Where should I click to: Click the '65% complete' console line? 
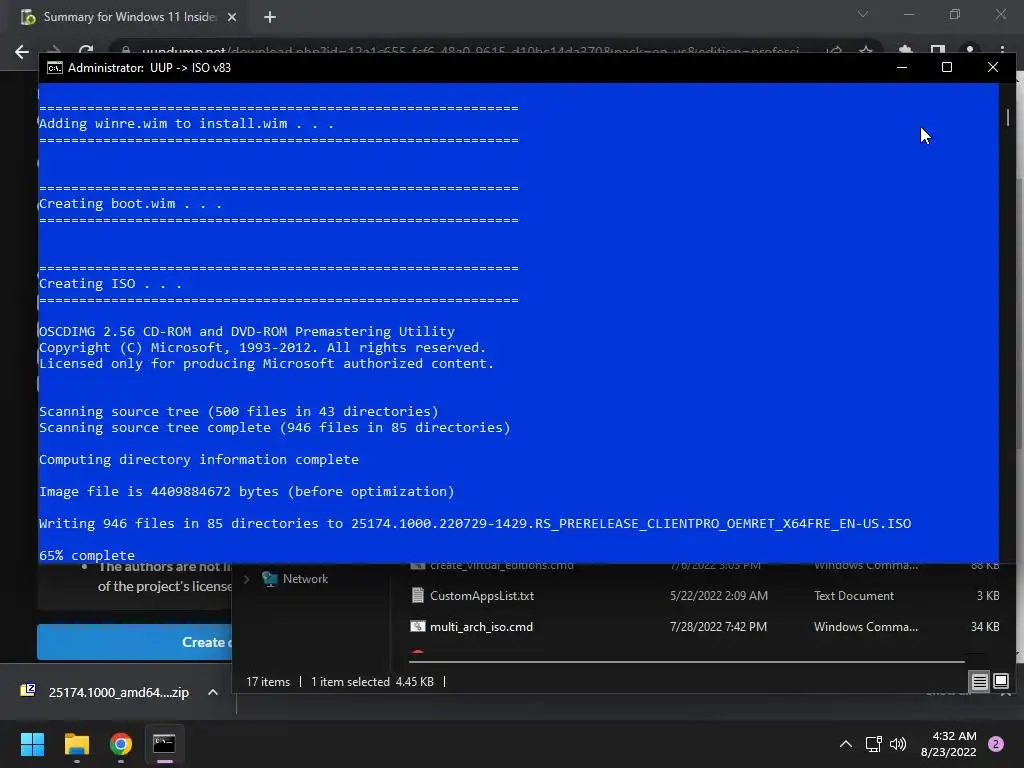click(87, 555)
